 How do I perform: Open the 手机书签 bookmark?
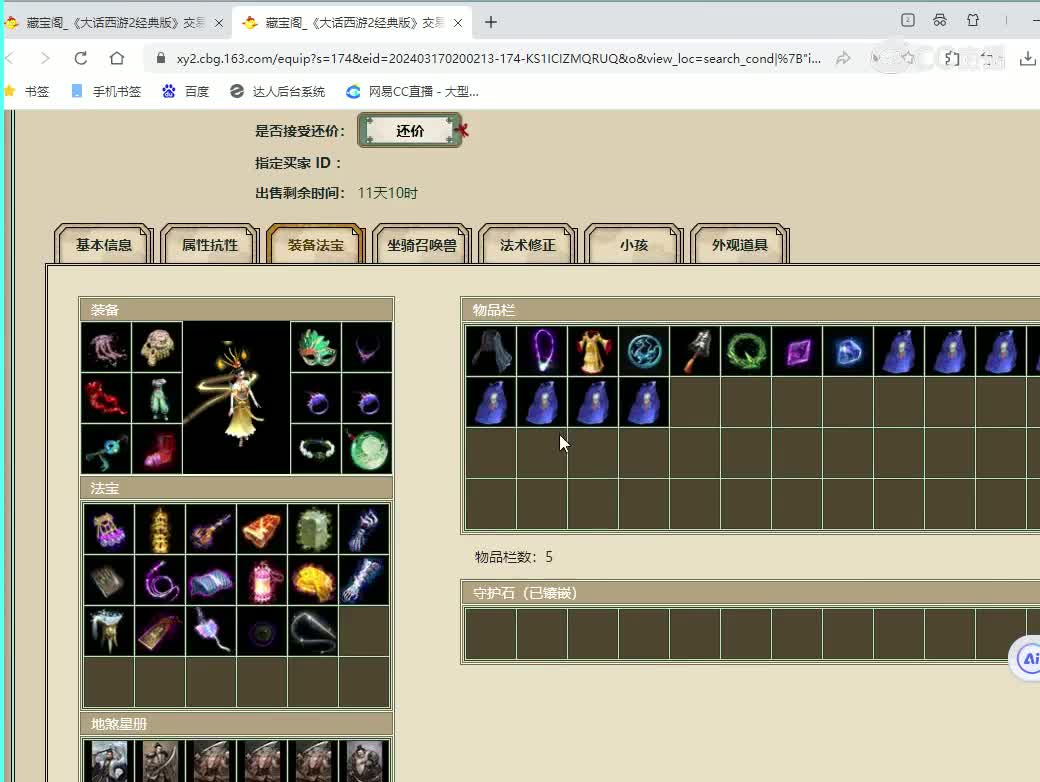click(x=106, y=92)
